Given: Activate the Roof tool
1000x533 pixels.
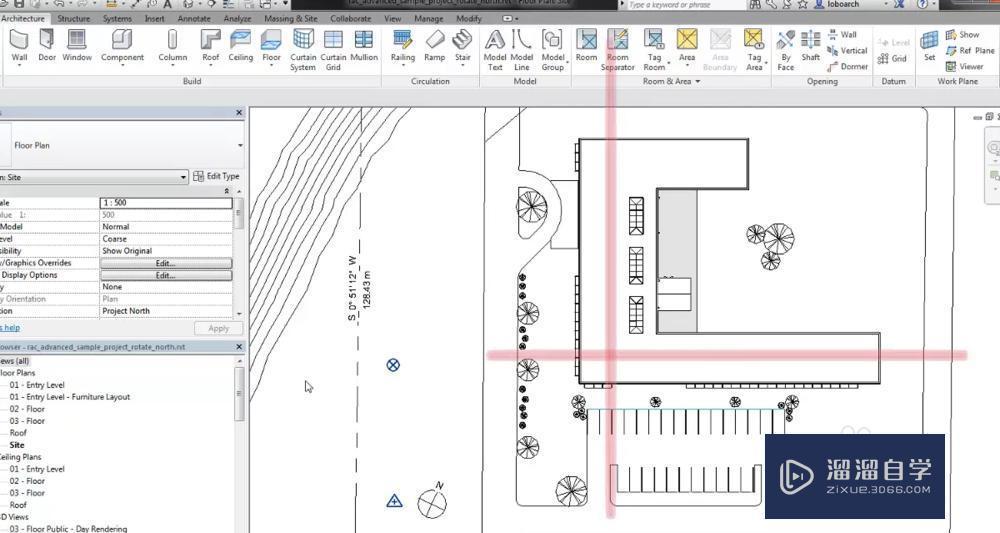Looking at the screenshot, I should click(x=210, y=47).
